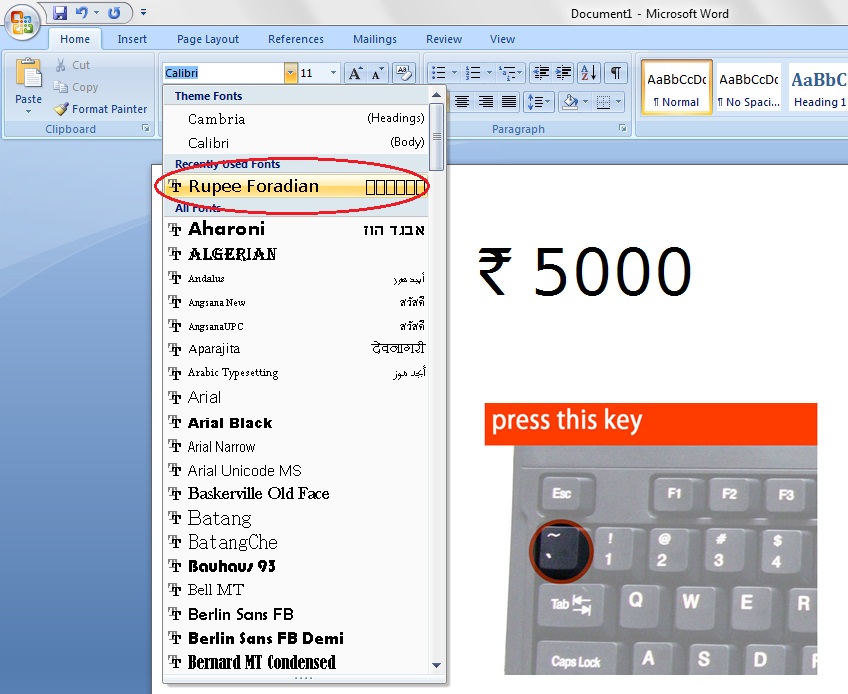The image size is (848, 694).
Task: Click the Sort A-Z icon
Action: 588,72
